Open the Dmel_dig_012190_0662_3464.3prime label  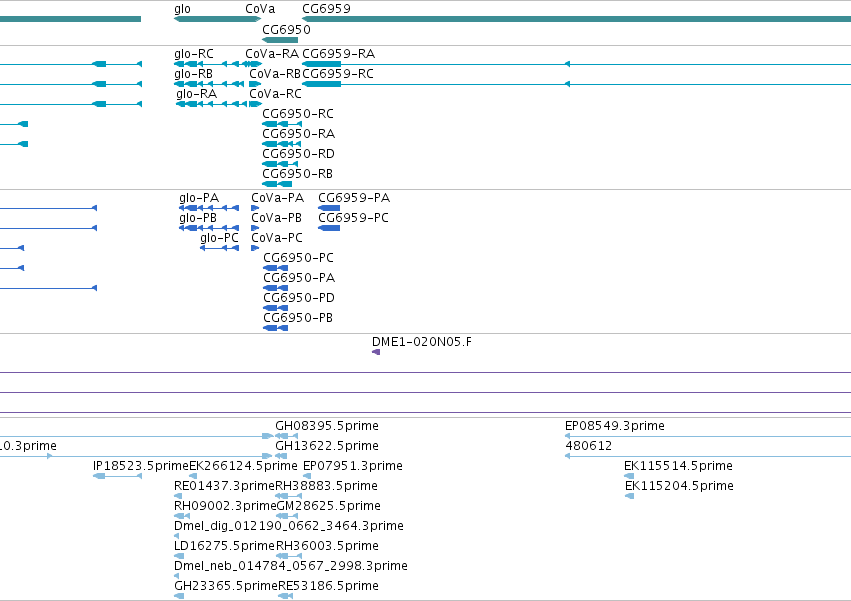289,527
